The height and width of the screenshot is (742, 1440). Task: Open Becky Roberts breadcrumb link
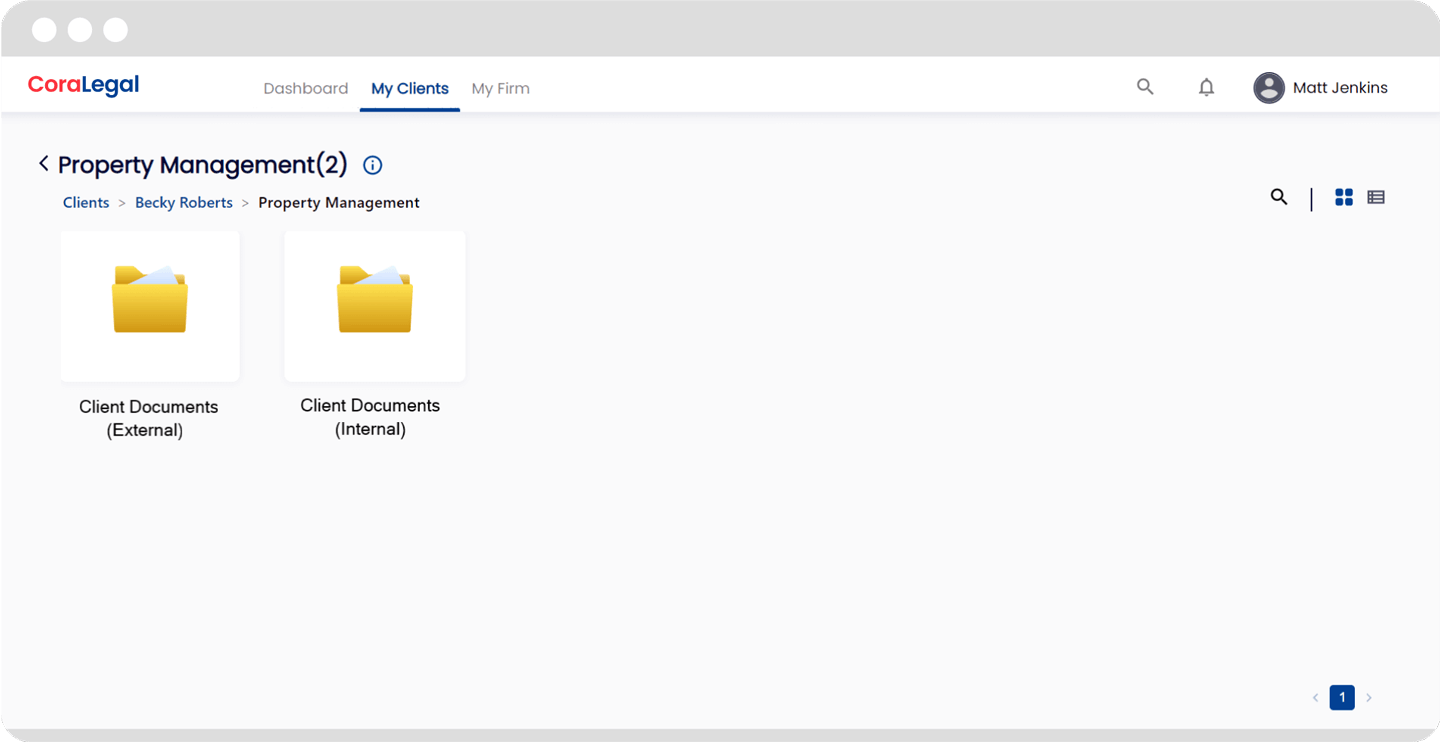tap(184, 203)
